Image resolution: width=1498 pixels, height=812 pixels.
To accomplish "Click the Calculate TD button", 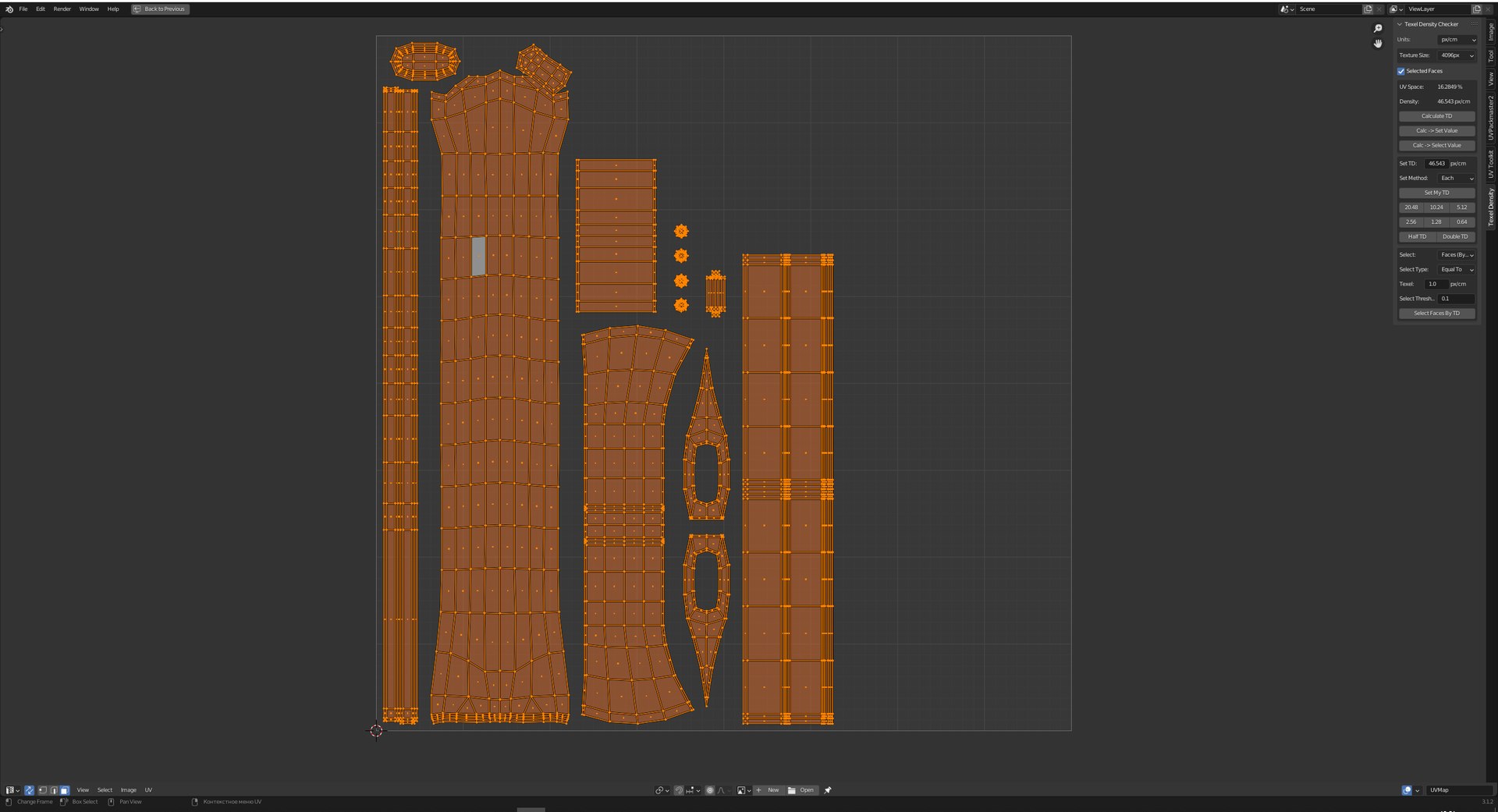I will point(1436,116).
